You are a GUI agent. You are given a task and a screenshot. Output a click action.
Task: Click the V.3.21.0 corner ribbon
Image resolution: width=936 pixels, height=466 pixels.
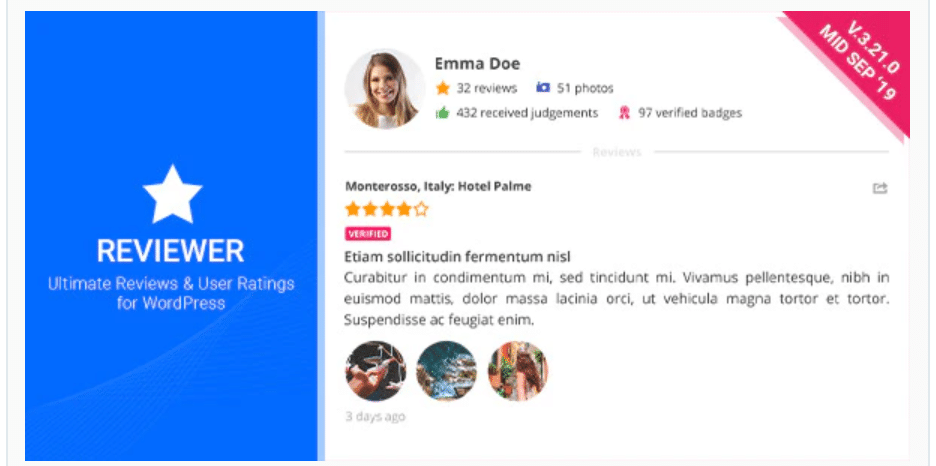pos(858,64)
